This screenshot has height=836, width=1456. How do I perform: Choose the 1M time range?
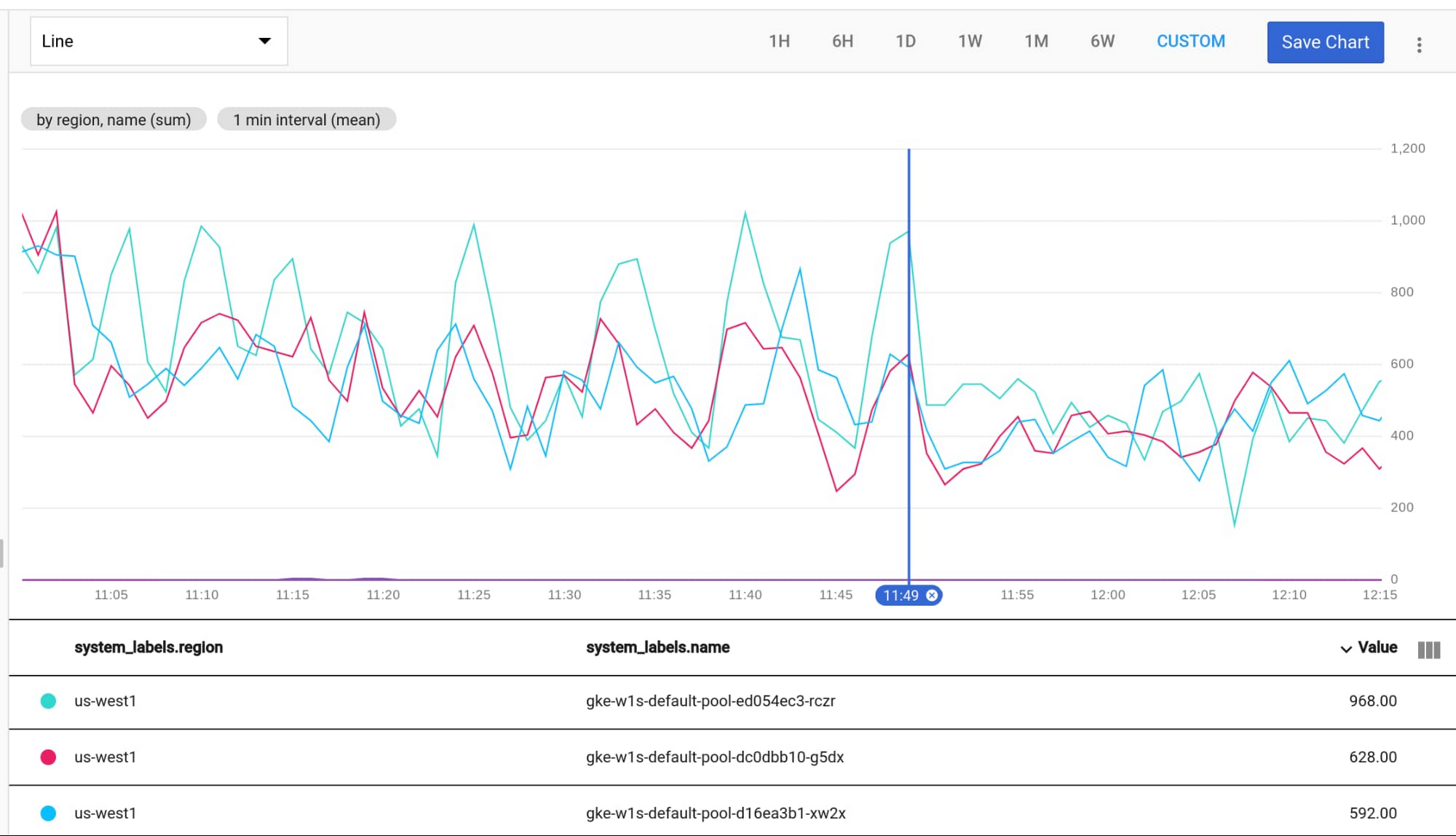[1037, 42]
